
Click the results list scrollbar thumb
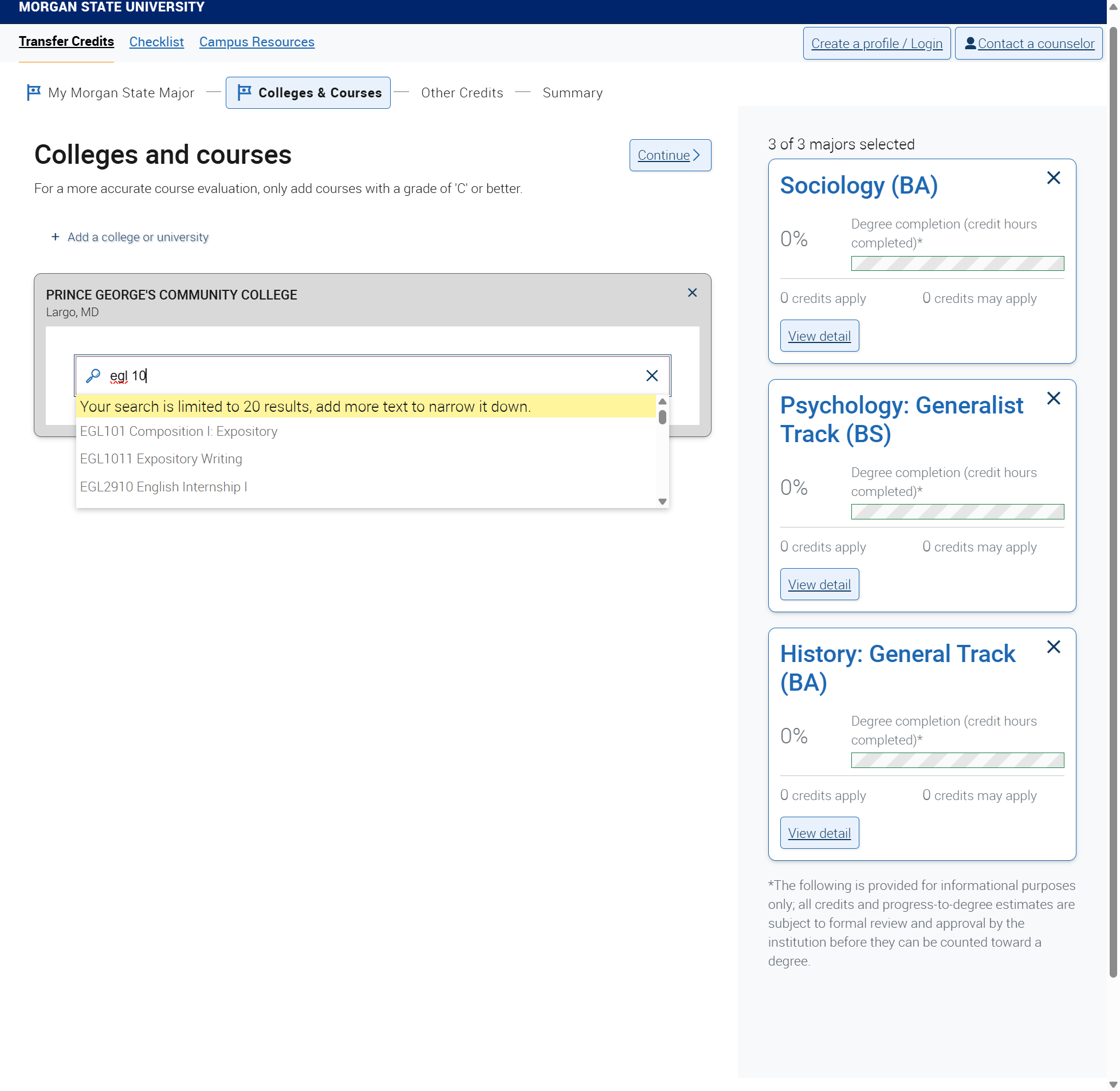coord(662,416)
